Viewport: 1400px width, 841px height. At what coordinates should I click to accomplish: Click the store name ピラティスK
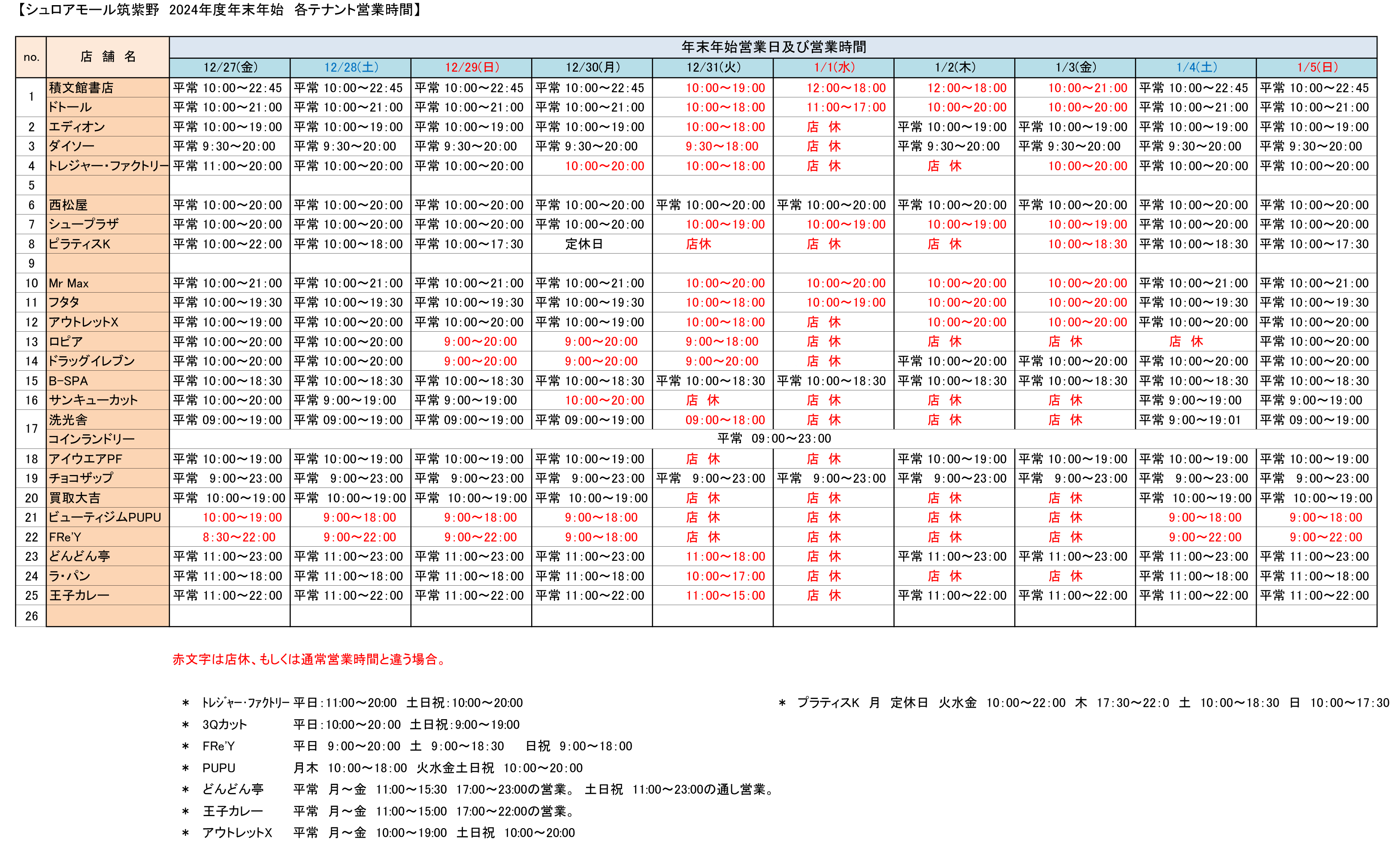tap(79, 244)
